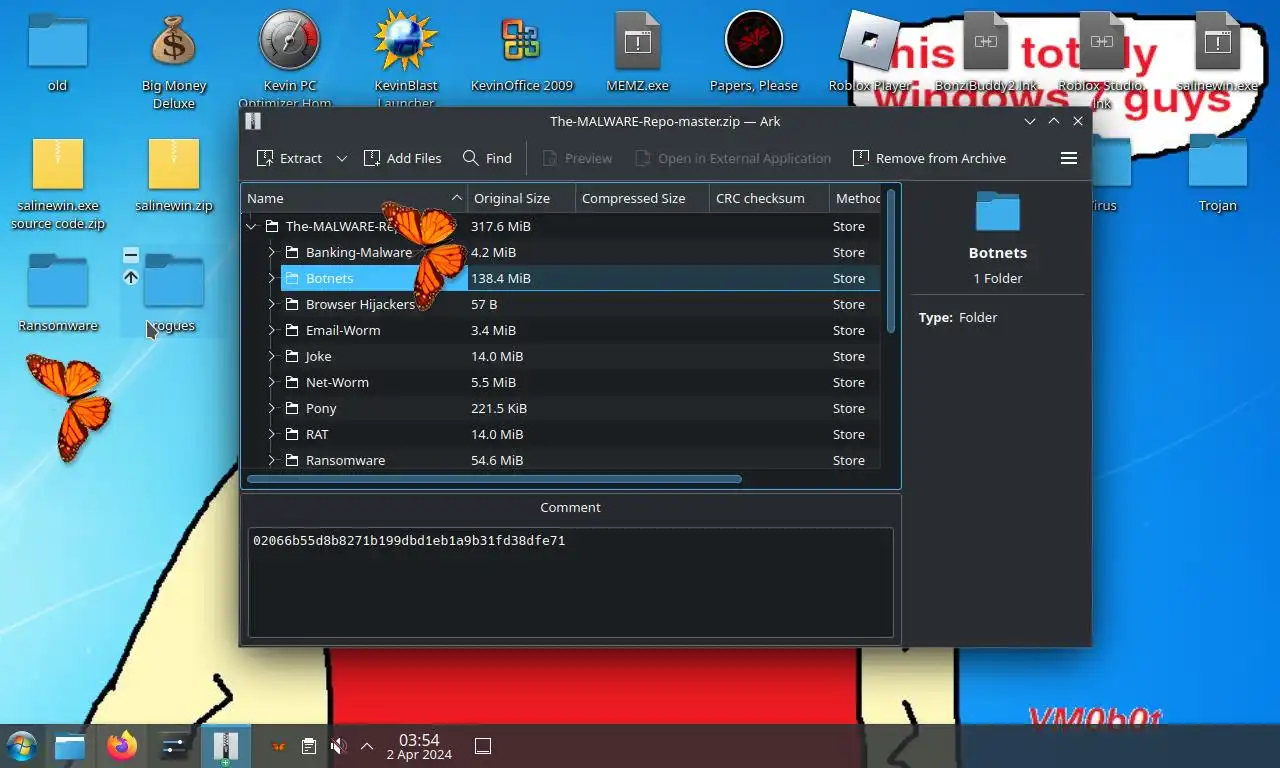
Task: Select BonziBuddy2.lnk desktop icon
Action: (986, 52)
